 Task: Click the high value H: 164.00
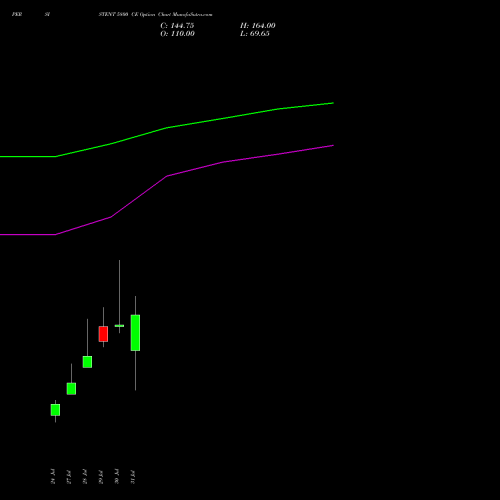(x=257, y=26)
